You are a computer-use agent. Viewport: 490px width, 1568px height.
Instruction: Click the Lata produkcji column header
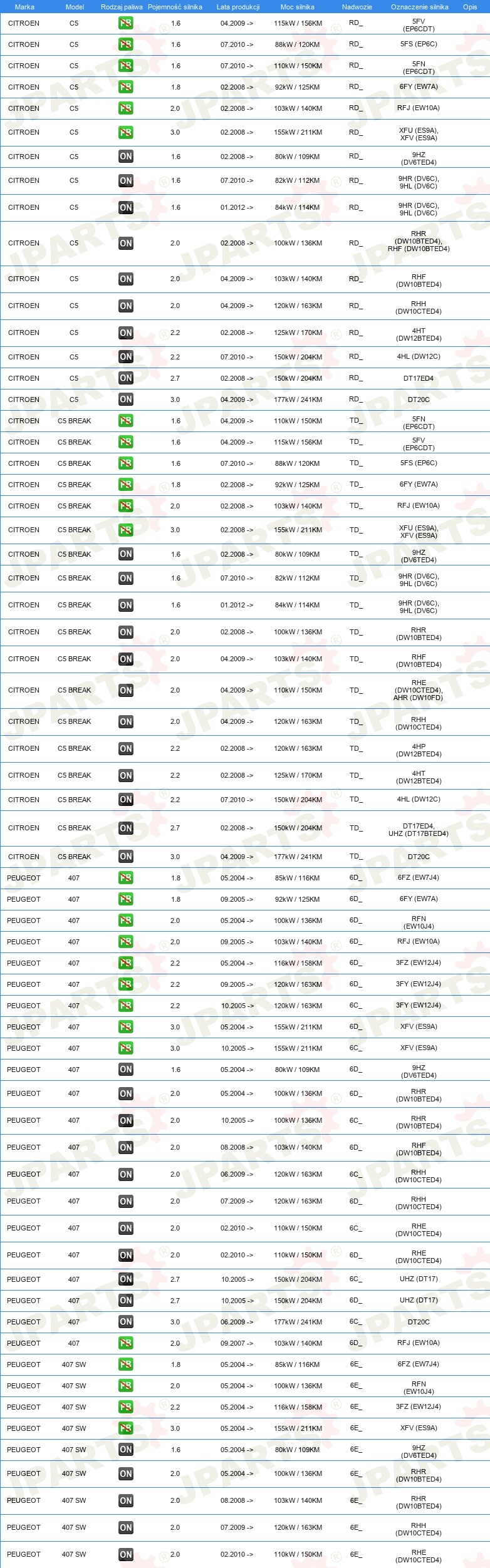[x=237, y=7]
